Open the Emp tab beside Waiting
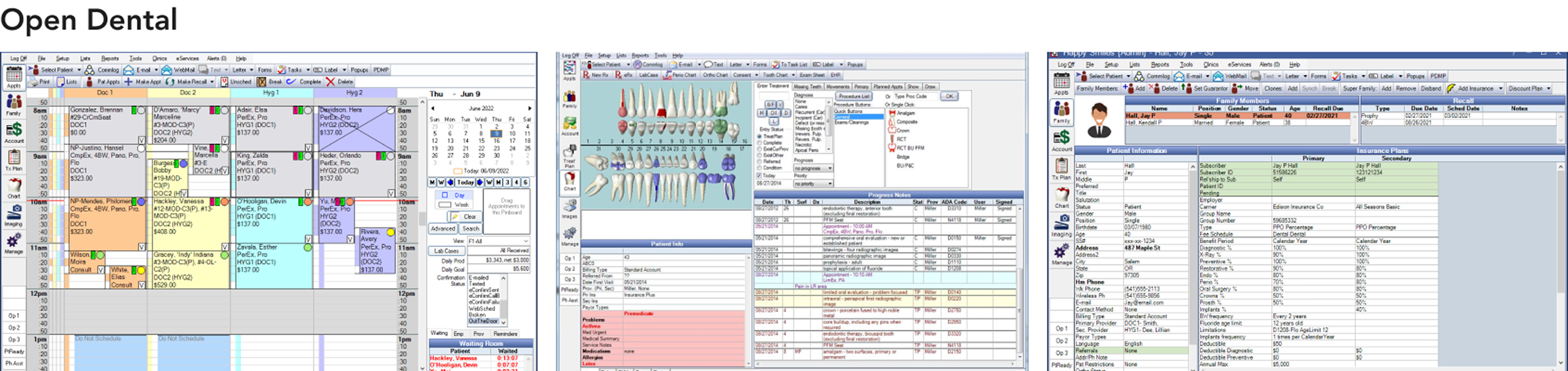 coord(458,334)
